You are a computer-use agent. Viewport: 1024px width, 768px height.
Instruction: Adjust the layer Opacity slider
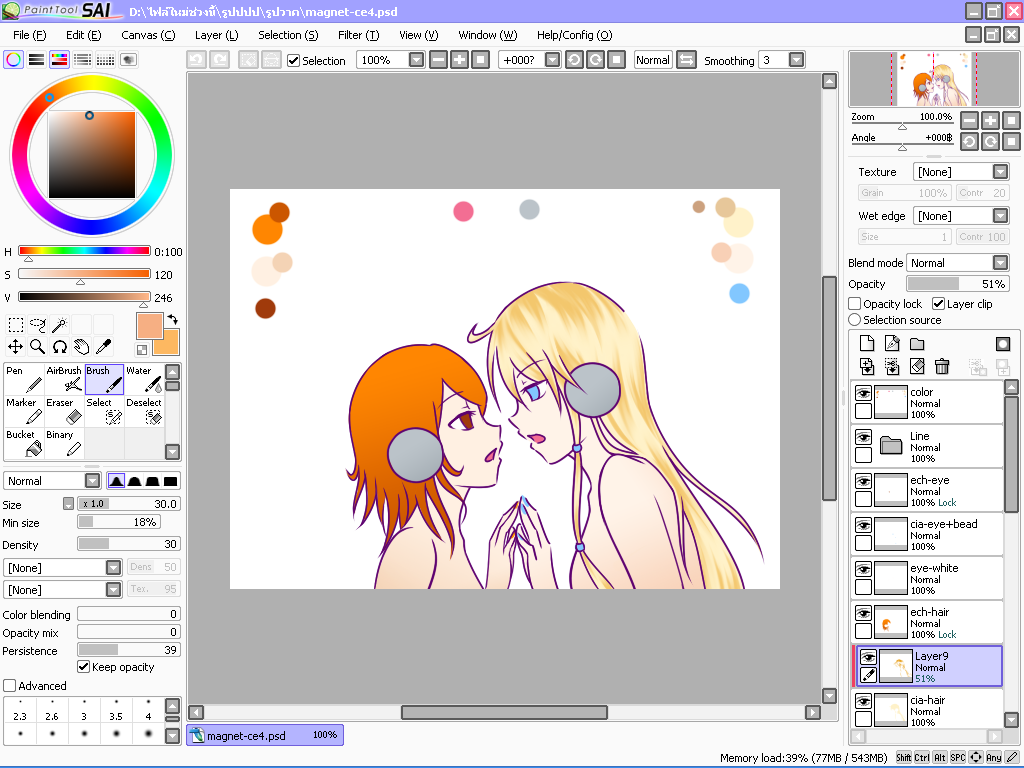pyautogui.click(x=957, y=284)
